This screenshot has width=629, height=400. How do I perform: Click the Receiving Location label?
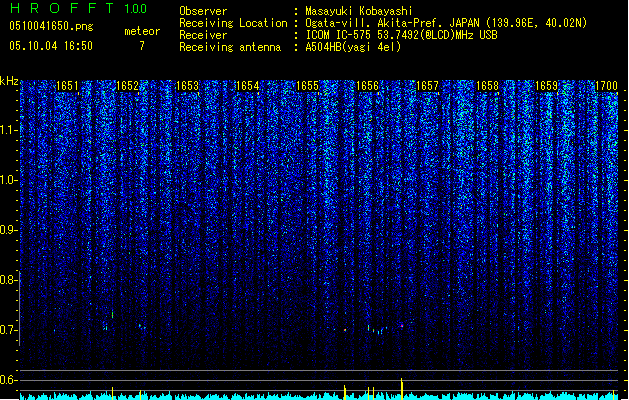[233, 23]
